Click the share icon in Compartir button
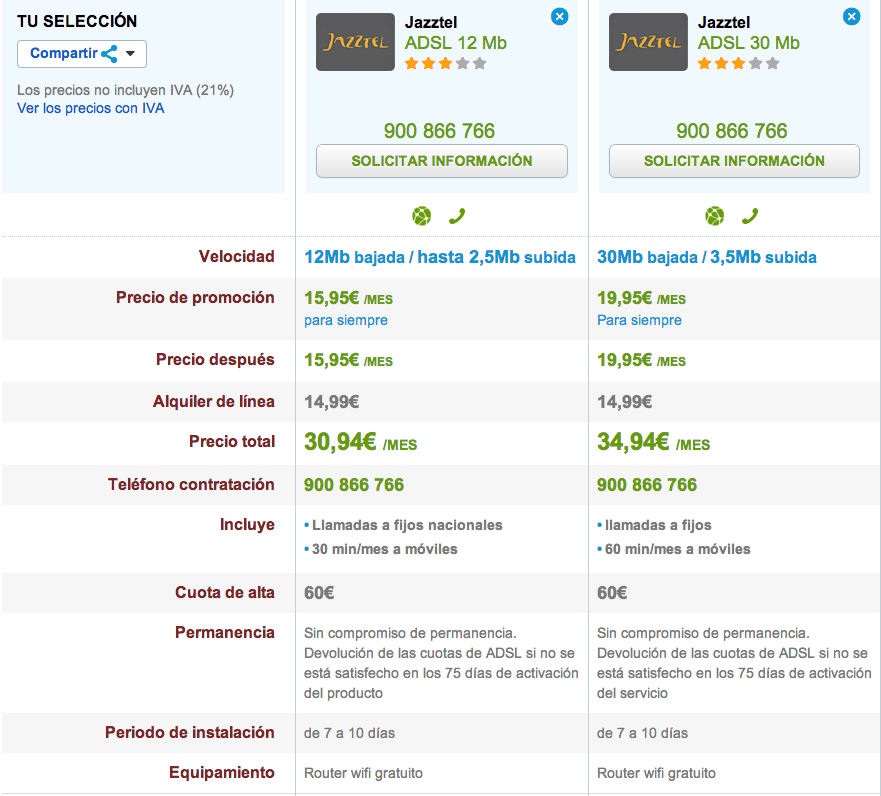This screenshot has width=881, height=796. tap(109, 54)
